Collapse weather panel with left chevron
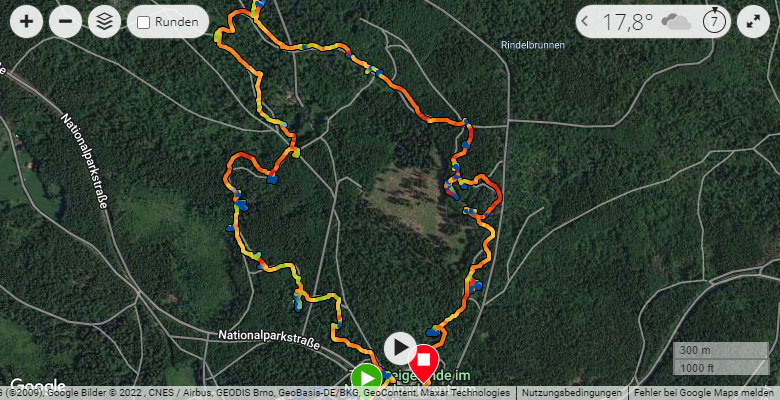Image resolution: width=780 pixels, height=400 pixels. click(585, 21)
